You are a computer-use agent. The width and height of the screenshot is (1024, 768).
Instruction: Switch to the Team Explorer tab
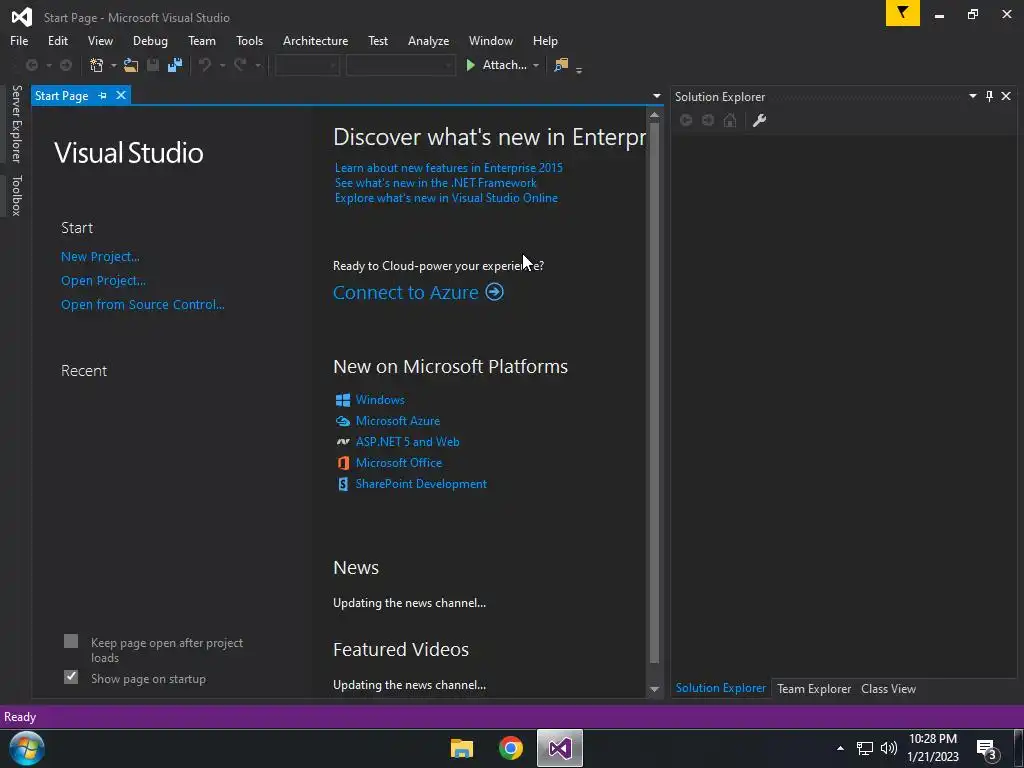[814, 688]
